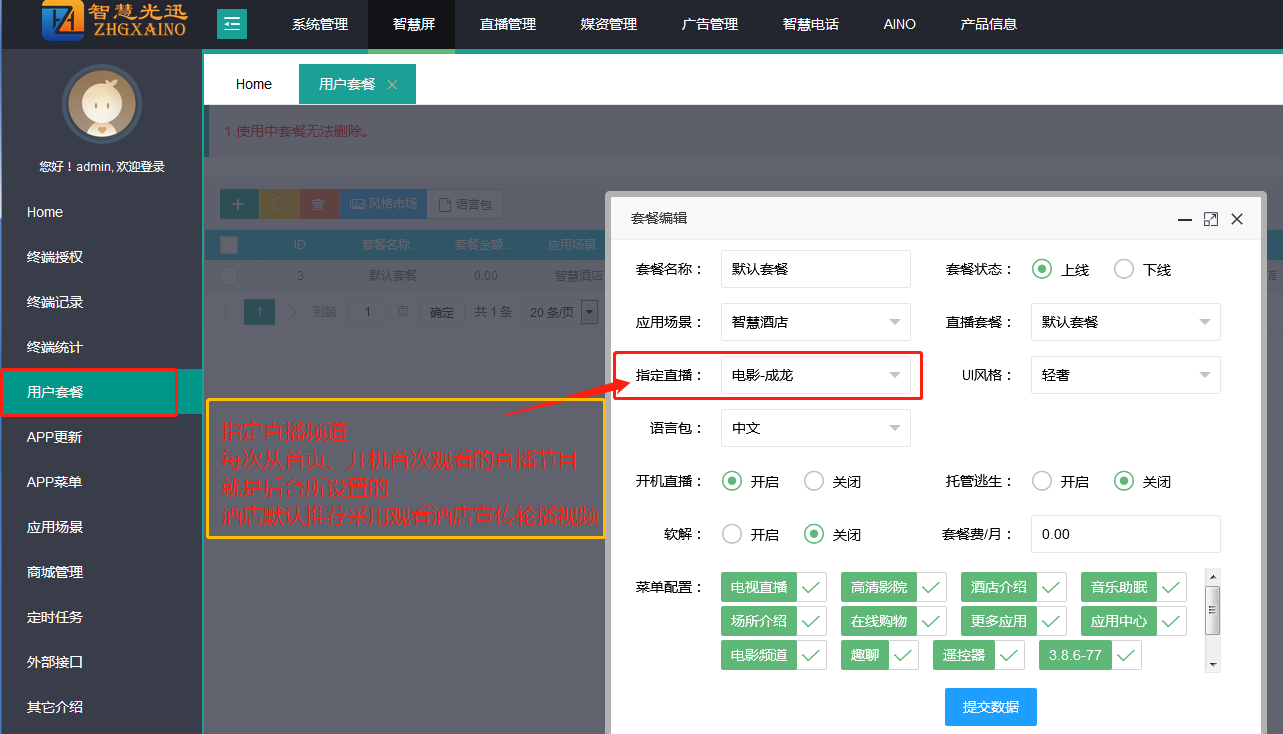Open the 应用场景 dropdown
This screenshot has height=734, width=1283.
[815, 322]
